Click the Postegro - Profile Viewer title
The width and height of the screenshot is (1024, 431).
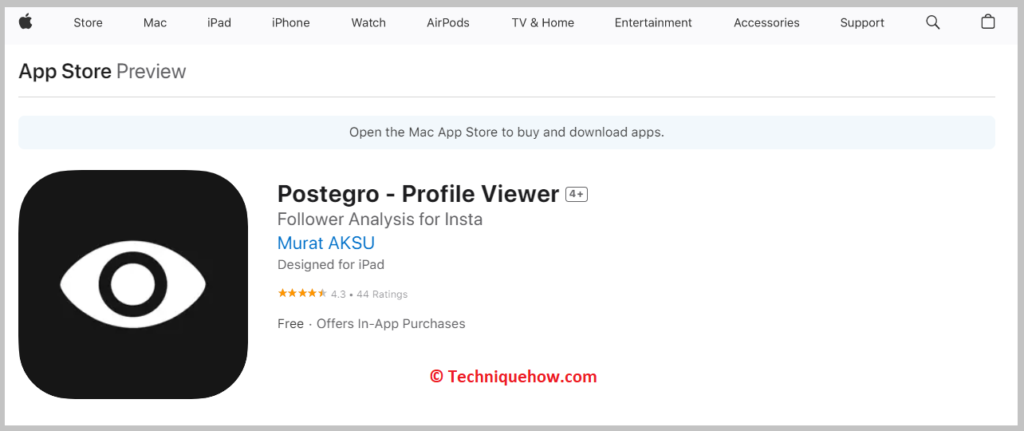tap(418, 194)
